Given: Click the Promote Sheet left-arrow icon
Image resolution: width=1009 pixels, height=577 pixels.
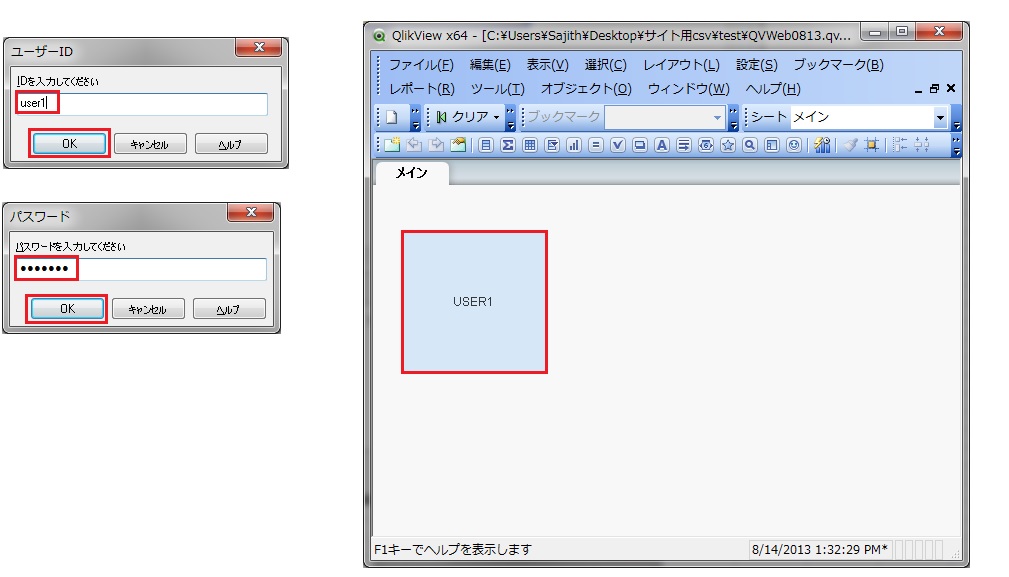Looking at the screenshot, I should 414,145.
